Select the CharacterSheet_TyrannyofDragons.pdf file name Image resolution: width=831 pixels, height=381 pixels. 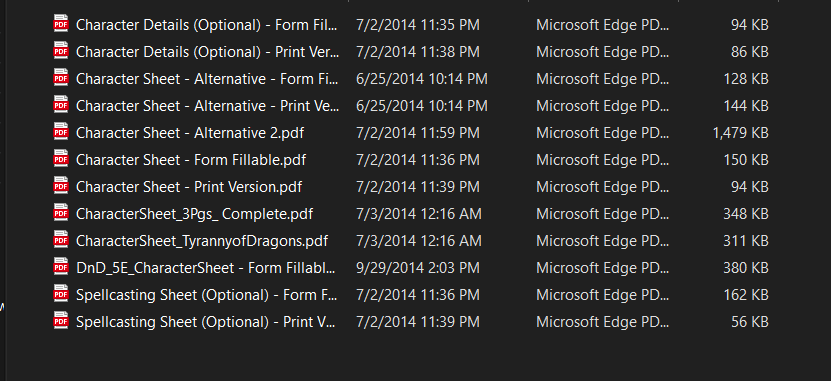[x=202, y=241]
